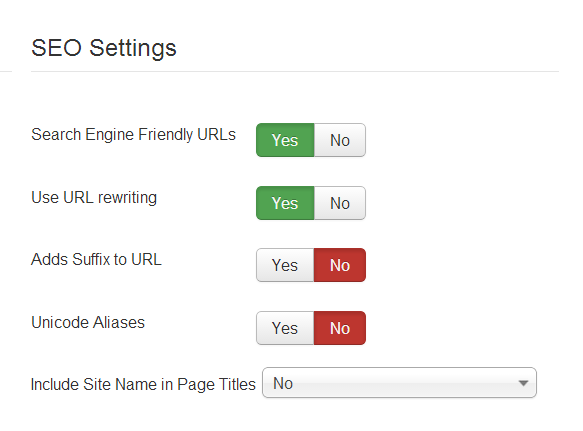This screenshot has width=583, height=431.
Task: Click the green Yes button beside URL rewriting
Action: click(285, 203)
